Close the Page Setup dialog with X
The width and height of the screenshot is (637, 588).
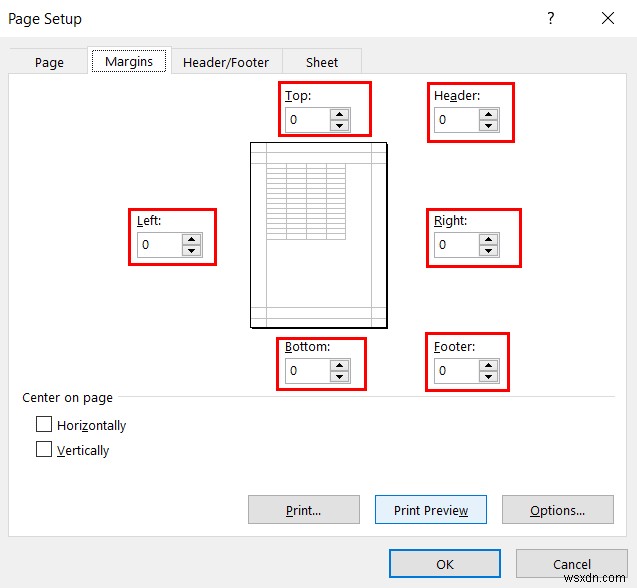pos(608,18)
